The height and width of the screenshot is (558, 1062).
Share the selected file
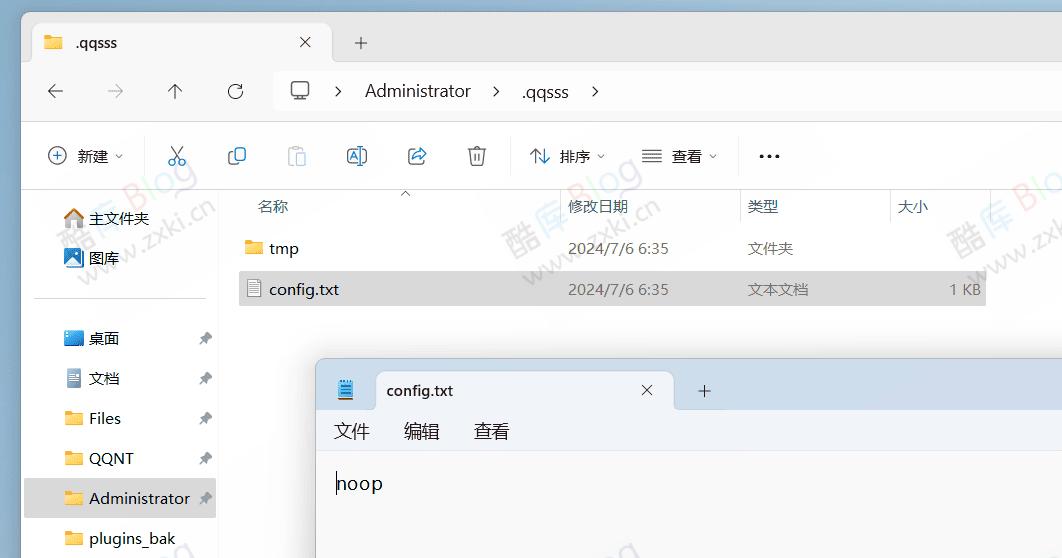point(417,156)
